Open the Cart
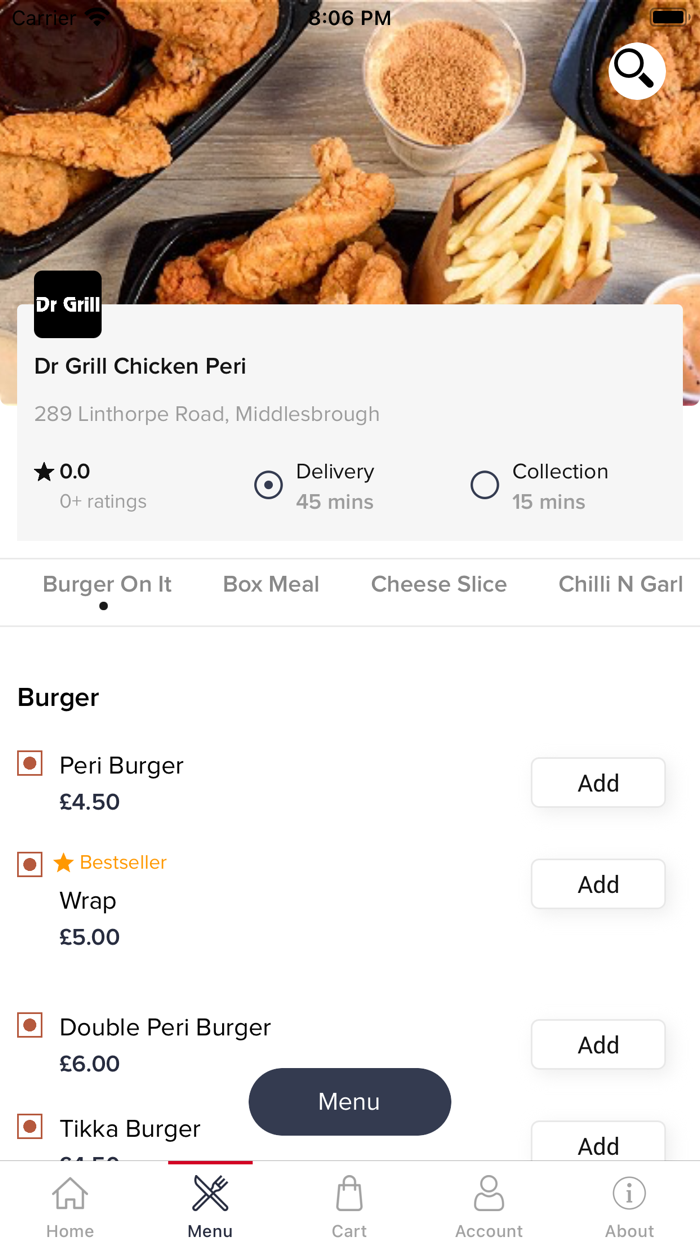 349,1203
